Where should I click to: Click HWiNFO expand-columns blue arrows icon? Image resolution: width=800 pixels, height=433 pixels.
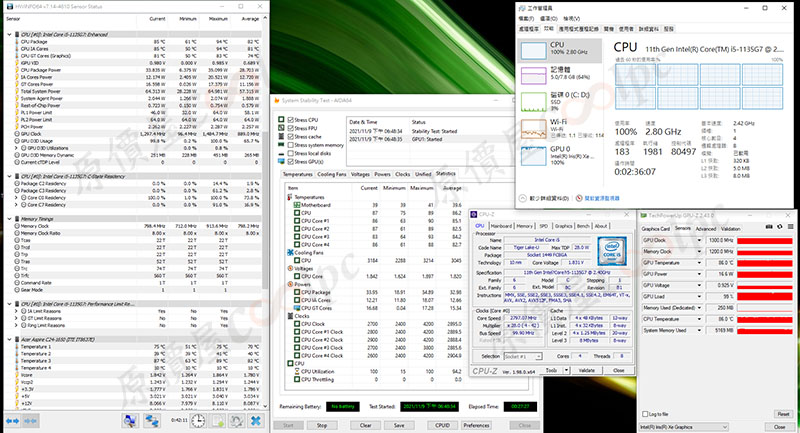pos(12,421)
